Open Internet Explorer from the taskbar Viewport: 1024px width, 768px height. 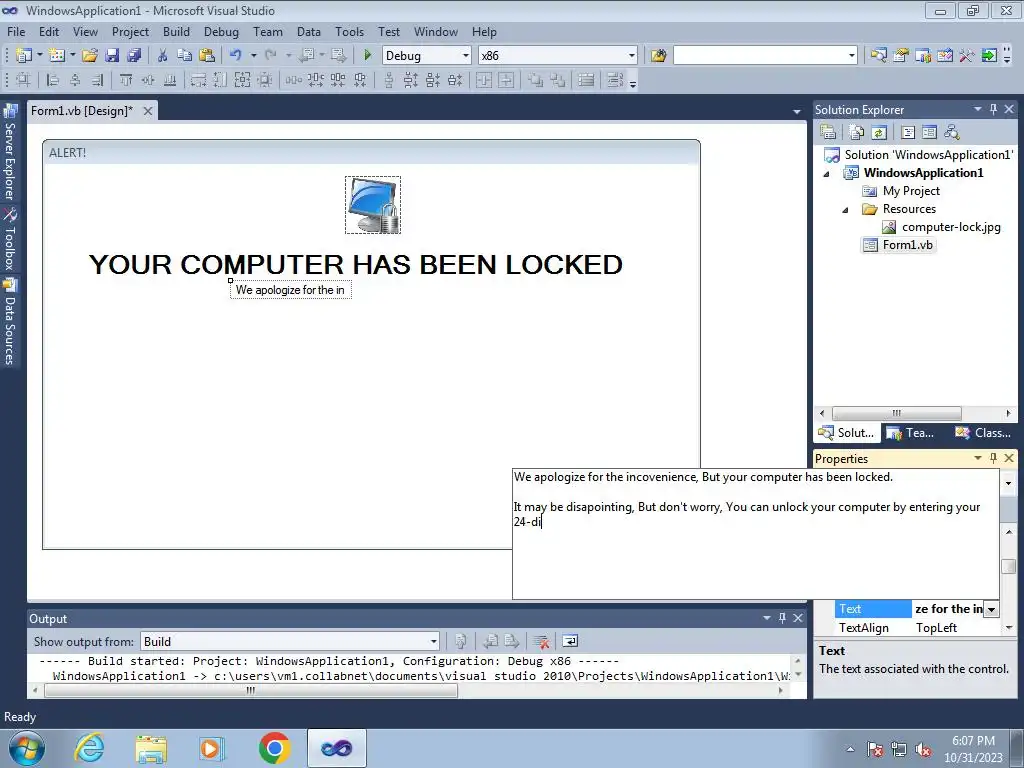[x=89, y=748]
